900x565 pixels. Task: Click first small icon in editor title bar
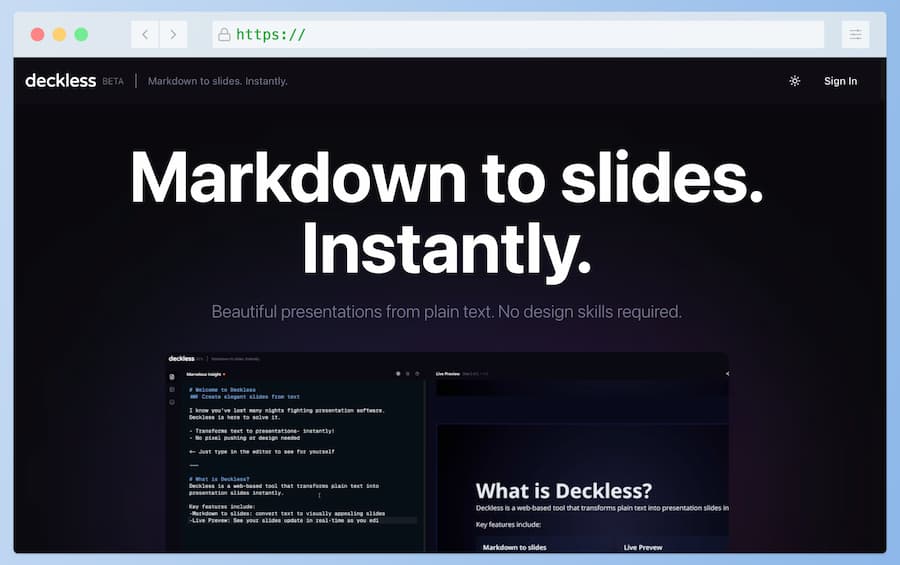point(397,373)
